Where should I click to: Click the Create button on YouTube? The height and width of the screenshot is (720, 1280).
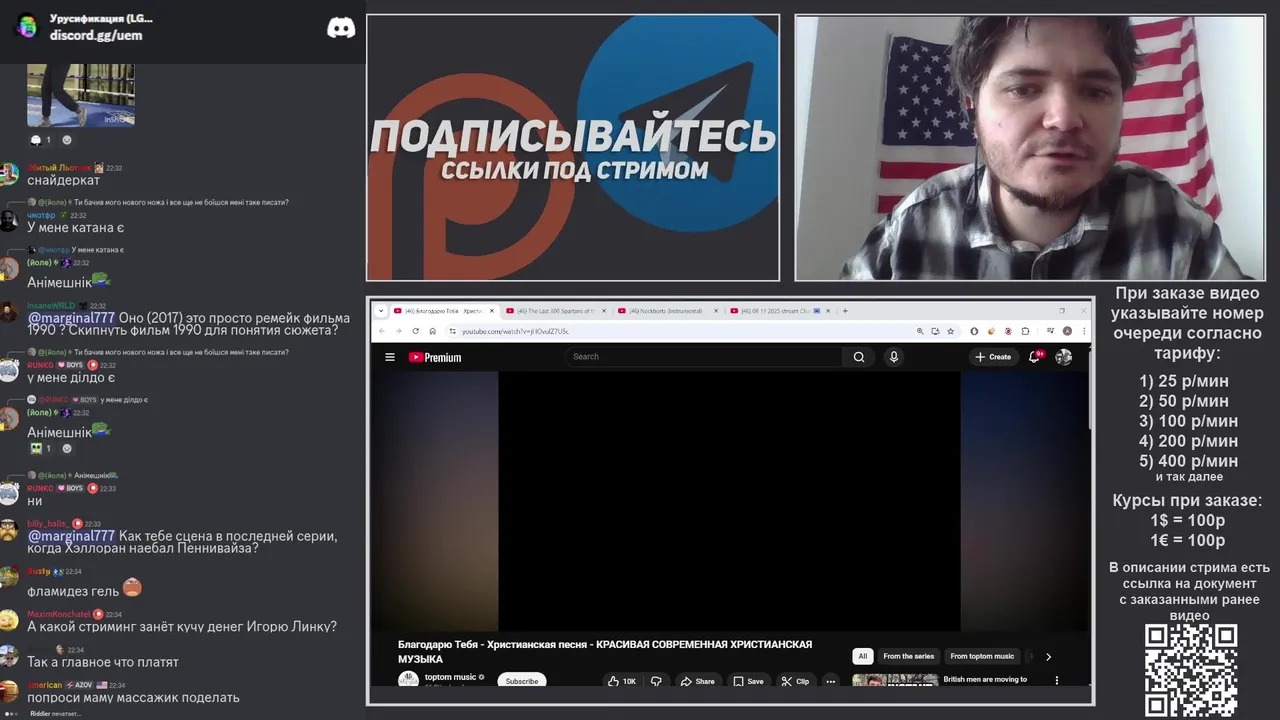[x=993, y=357]
